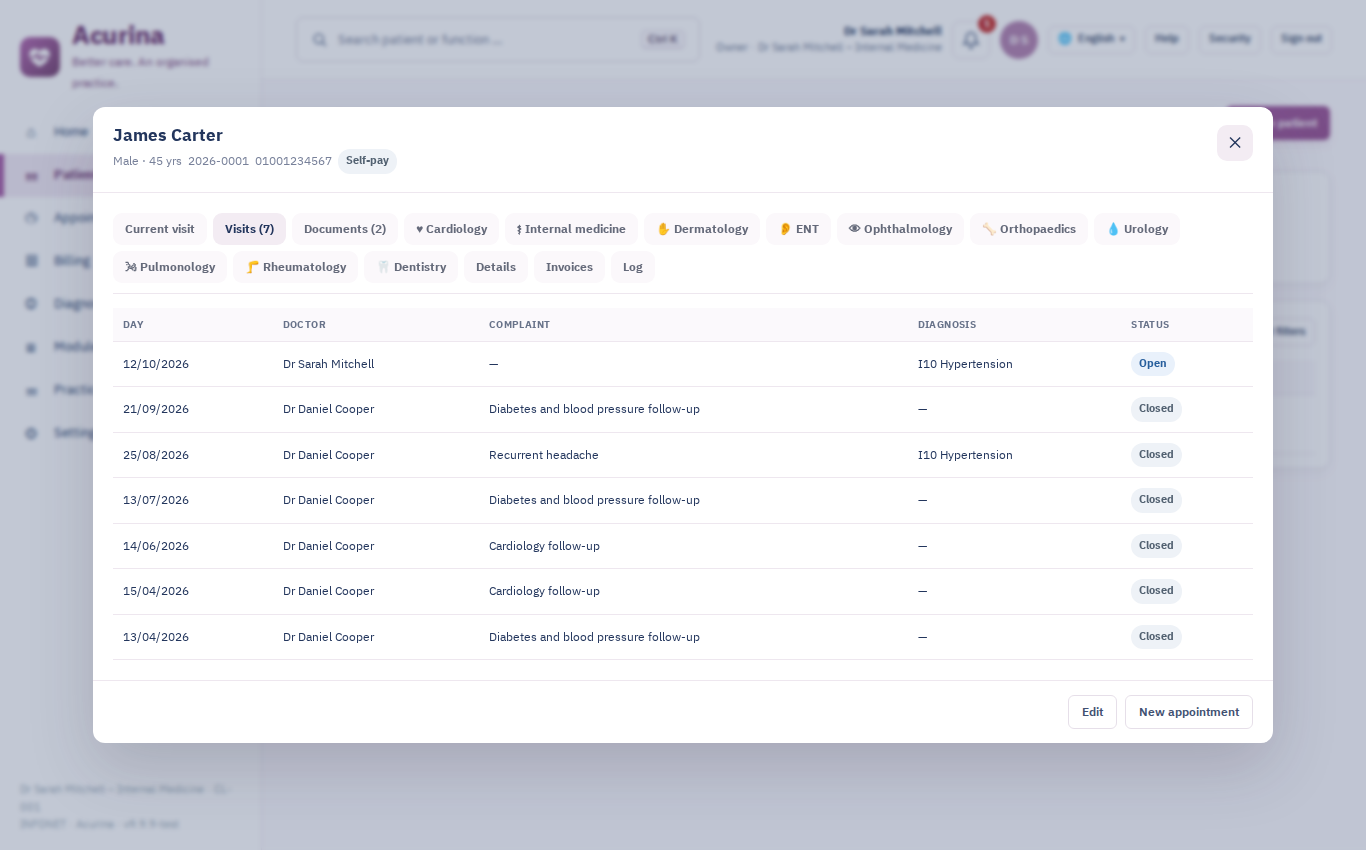Open the English language dropdown
The image size is (1366, 850).
(x=1092, y=39)
